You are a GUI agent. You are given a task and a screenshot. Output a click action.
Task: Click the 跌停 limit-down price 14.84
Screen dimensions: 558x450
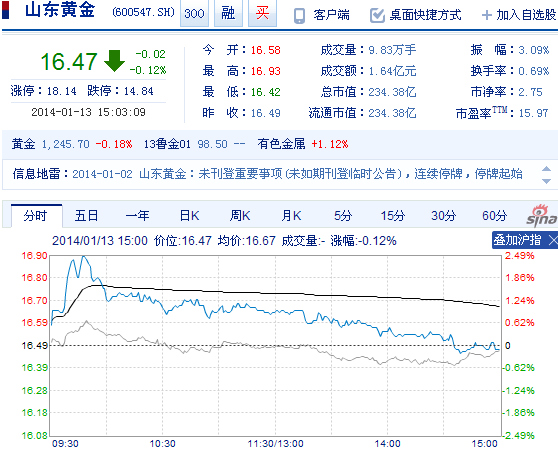(138, 91)
